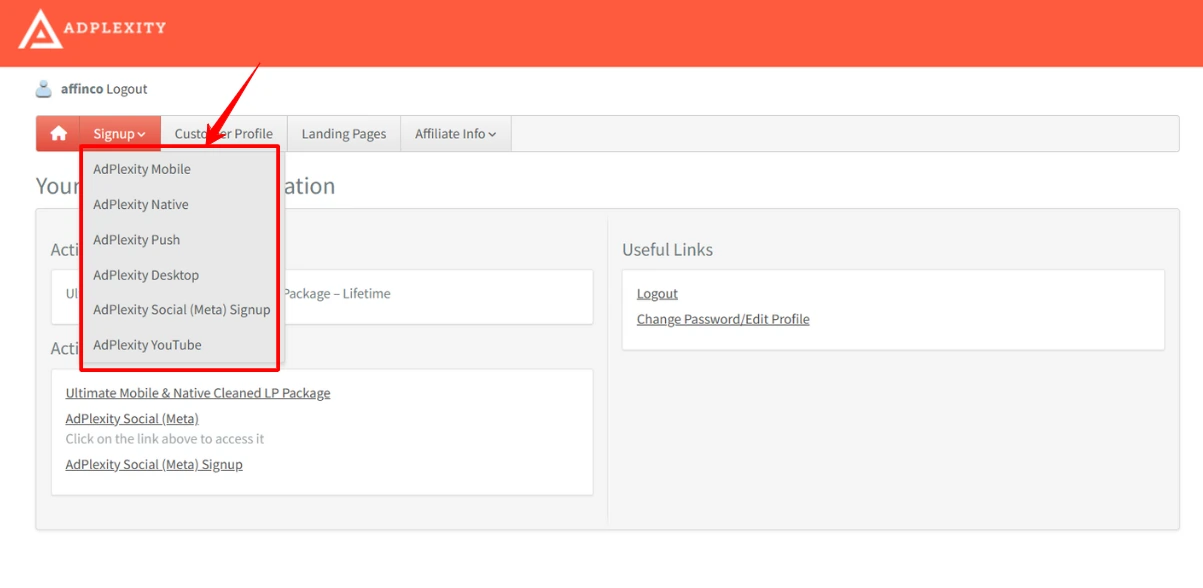Pick AdPlexity Social (Meta) Signup in dropdown
This screenshot has height=588, width=1203.
[x=180, y=310]
